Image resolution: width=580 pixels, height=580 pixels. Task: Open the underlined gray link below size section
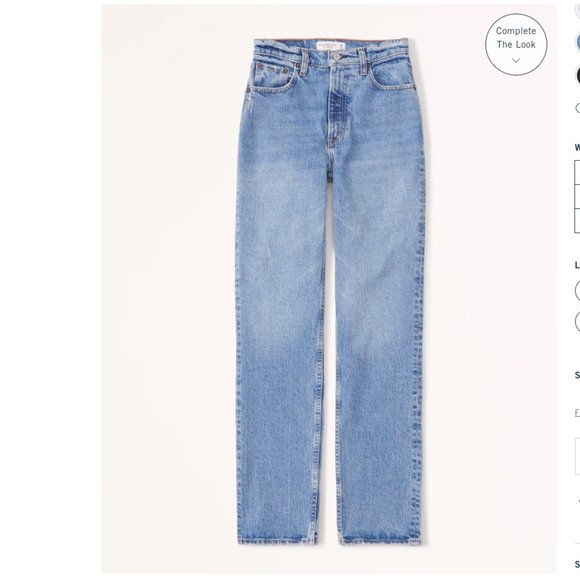577,412
